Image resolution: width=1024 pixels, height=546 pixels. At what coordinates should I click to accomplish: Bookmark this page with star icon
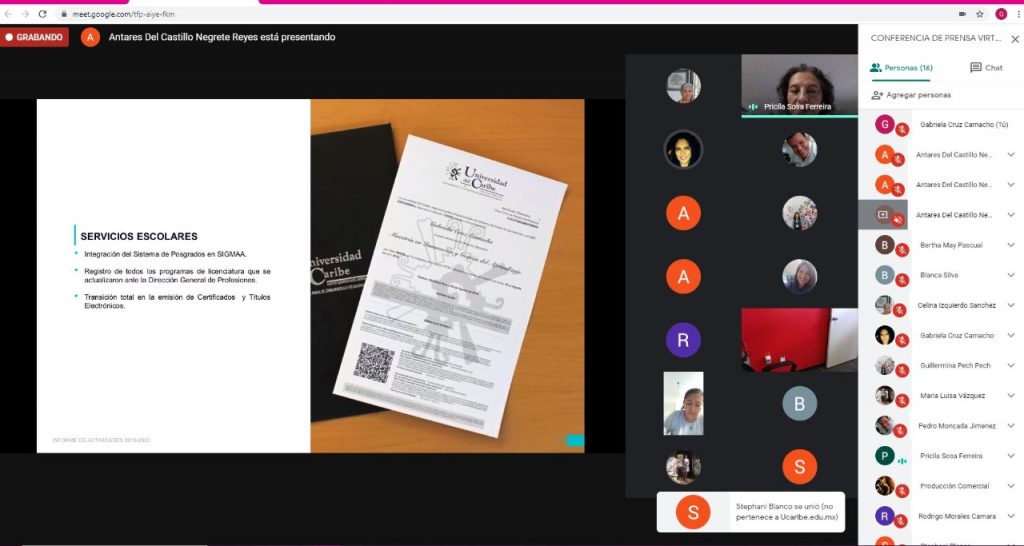tap(978, 14)
